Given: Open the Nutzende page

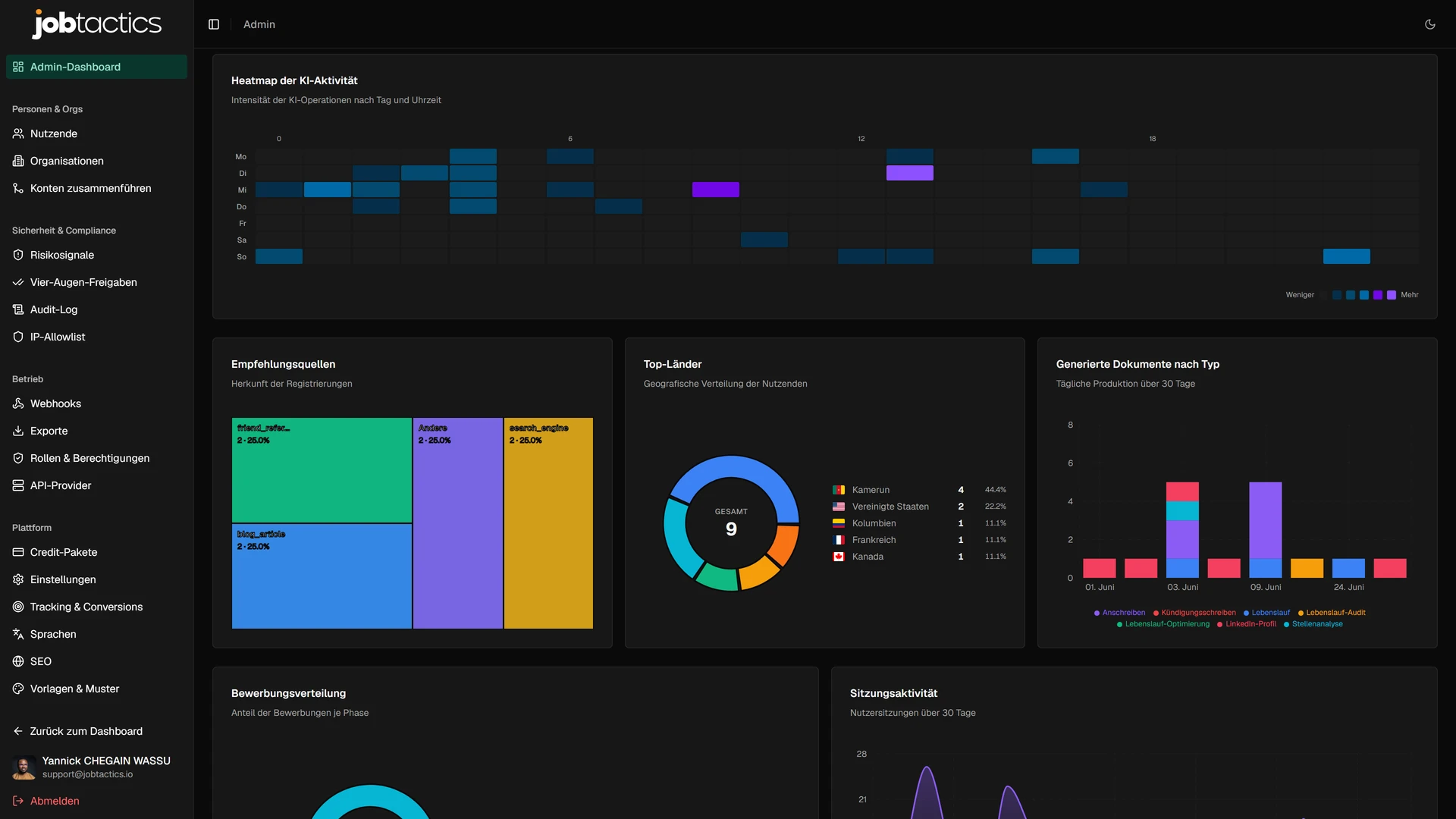Looking at the screenshot, I should point(96,133).
